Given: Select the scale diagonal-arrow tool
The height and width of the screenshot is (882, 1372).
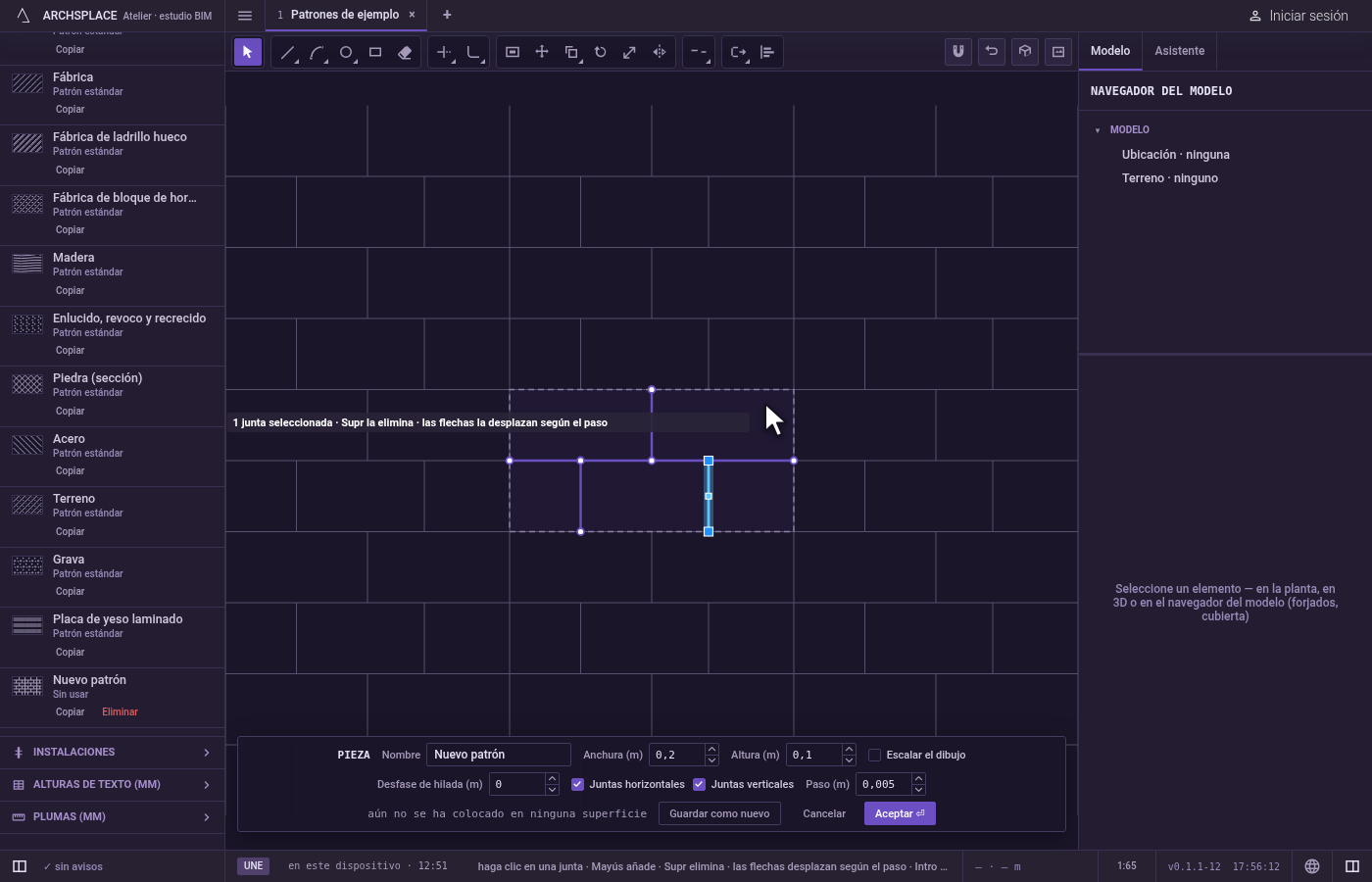Looking at the screenshot, I should [x=630, y=52].
